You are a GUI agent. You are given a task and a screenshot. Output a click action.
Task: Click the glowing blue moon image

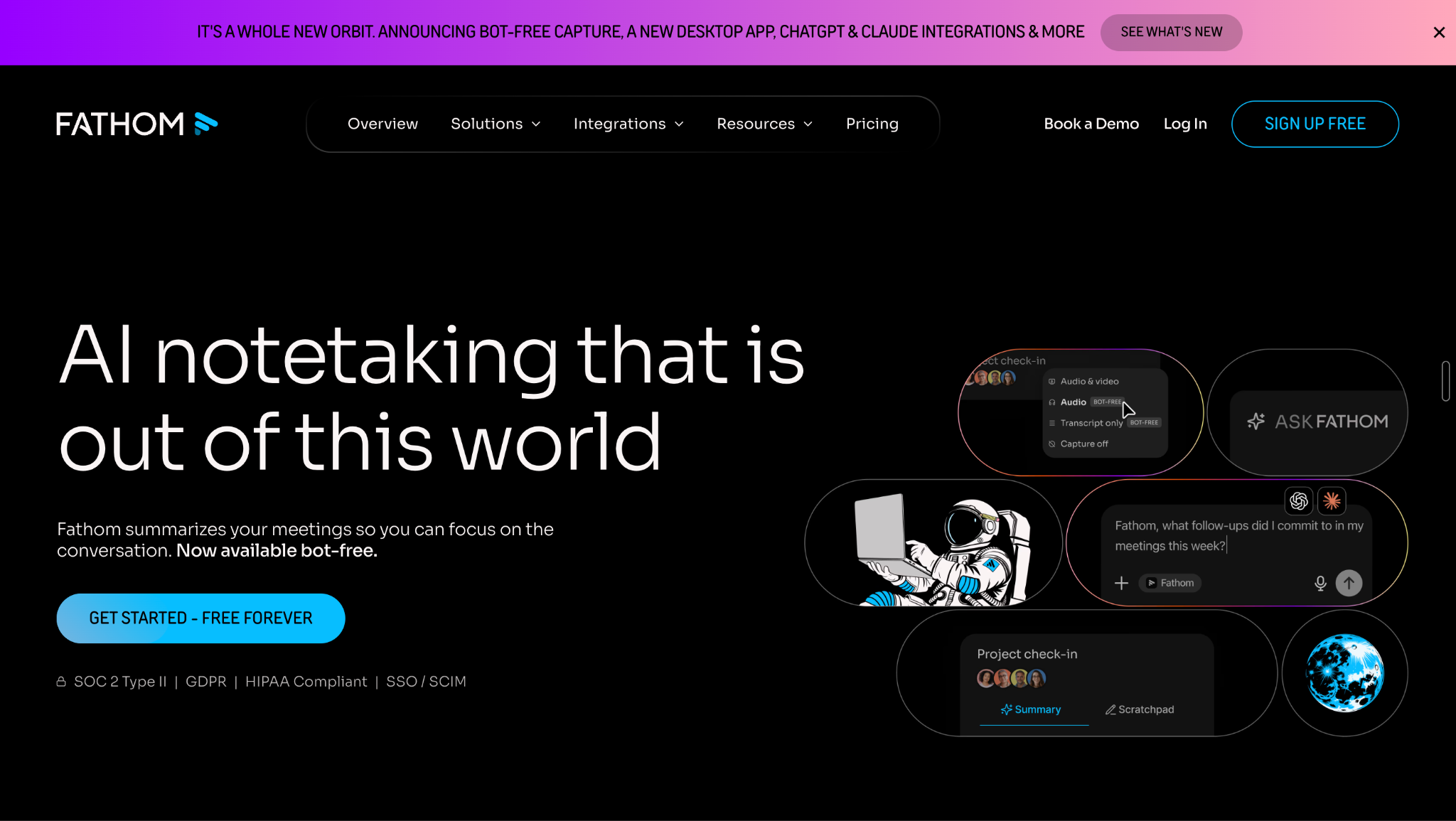point(1345,673)
